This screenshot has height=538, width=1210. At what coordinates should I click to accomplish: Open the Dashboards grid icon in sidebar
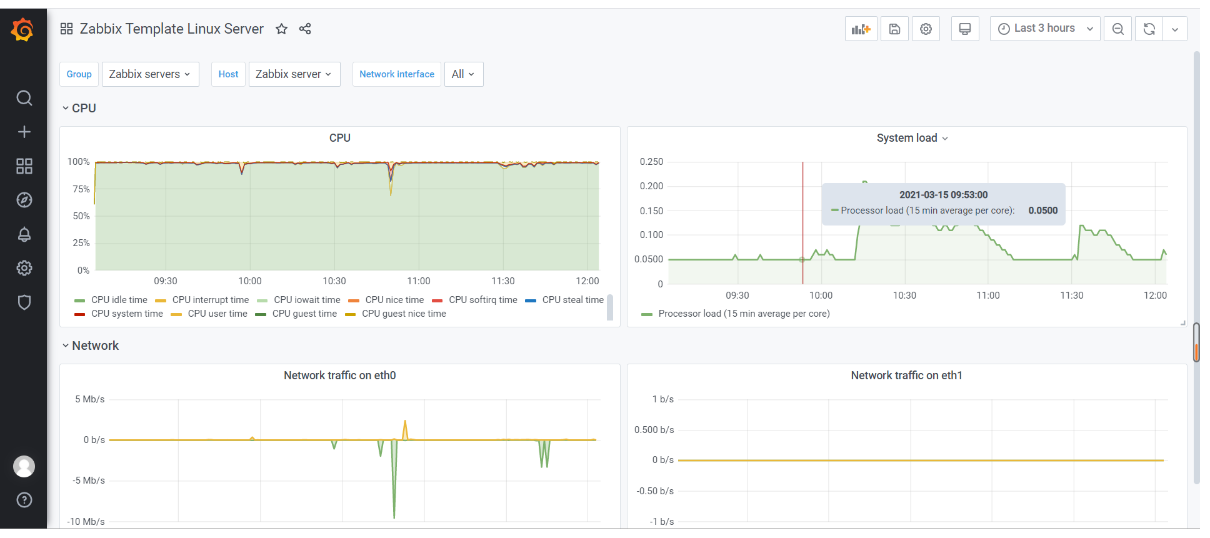[x=24, y=166]
